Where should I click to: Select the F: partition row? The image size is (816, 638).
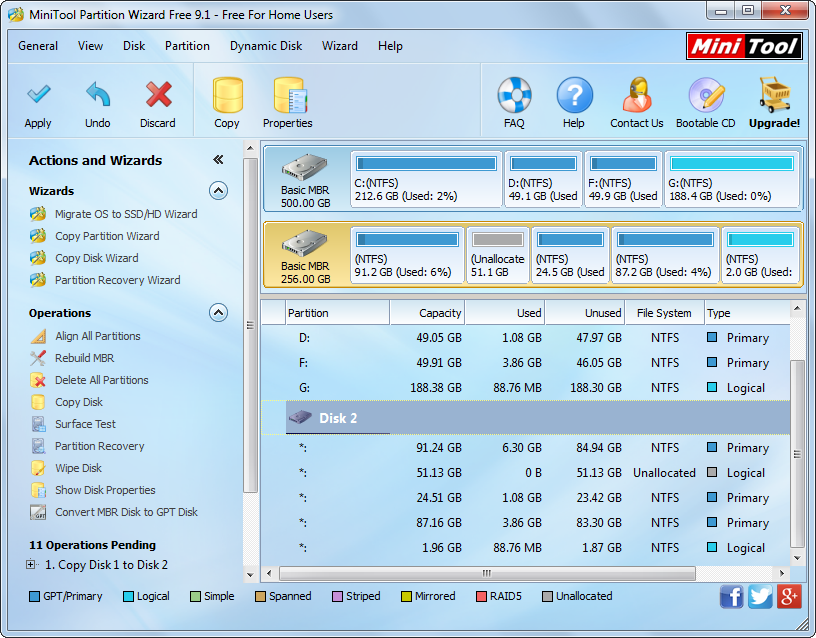(x=526, y=363)
